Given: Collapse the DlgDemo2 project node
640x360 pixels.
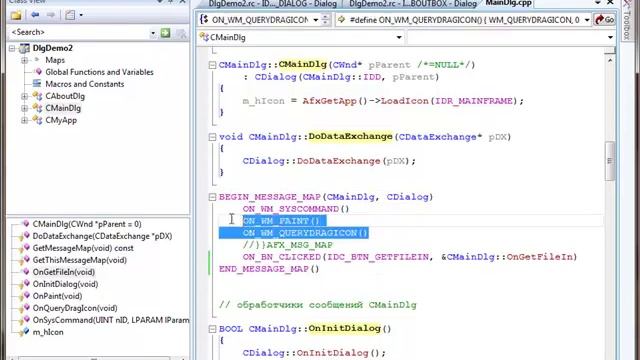Looking at the screenshot, I should (12, 49).
